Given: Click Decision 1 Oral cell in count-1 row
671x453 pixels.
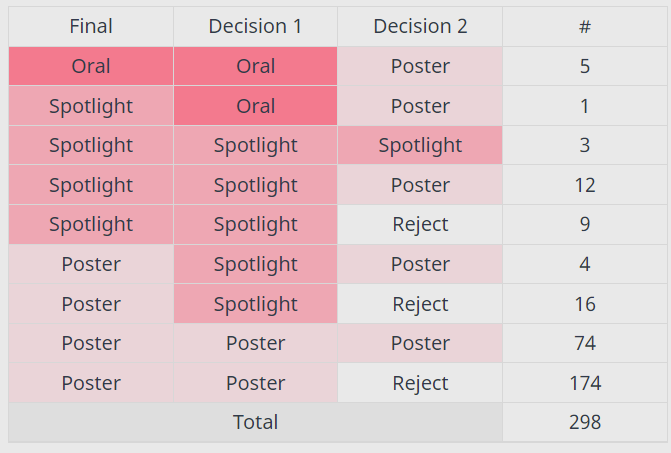Looking at the screenshot, I should pyautogui.click(x=255, y=106).
